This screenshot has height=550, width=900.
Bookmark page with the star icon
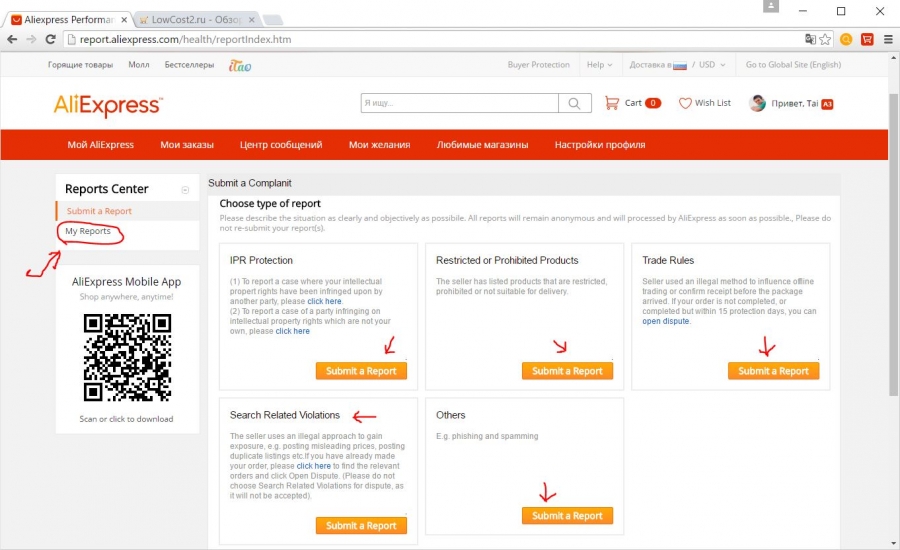tap(825, 39)
